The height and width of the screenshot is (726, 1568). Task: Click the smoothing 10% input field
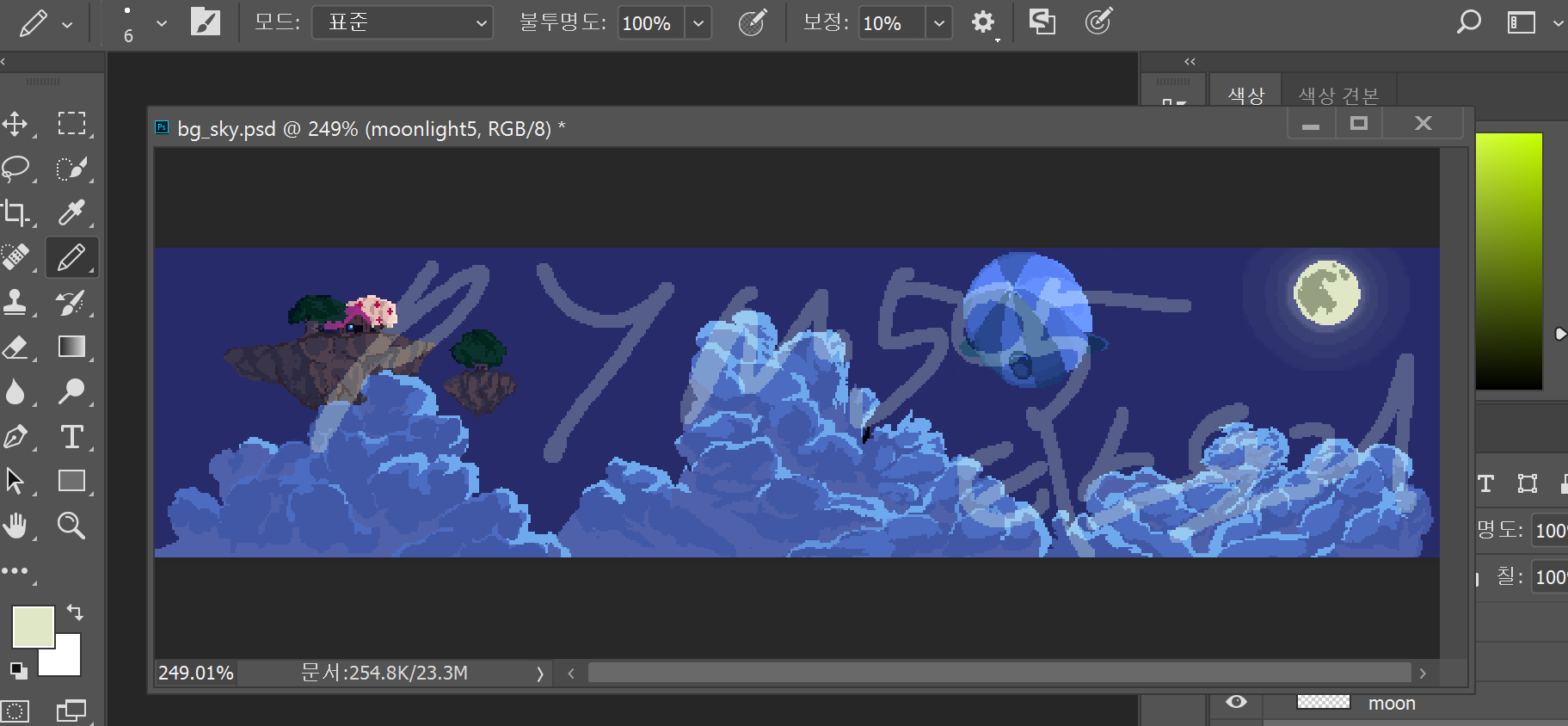(x=892, y=23)
